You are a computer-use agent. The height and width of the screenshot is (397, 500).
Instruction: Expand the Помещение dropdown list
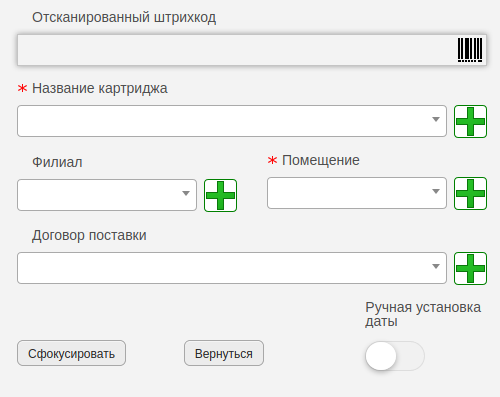pyautogui.click(x=357, y=193)
